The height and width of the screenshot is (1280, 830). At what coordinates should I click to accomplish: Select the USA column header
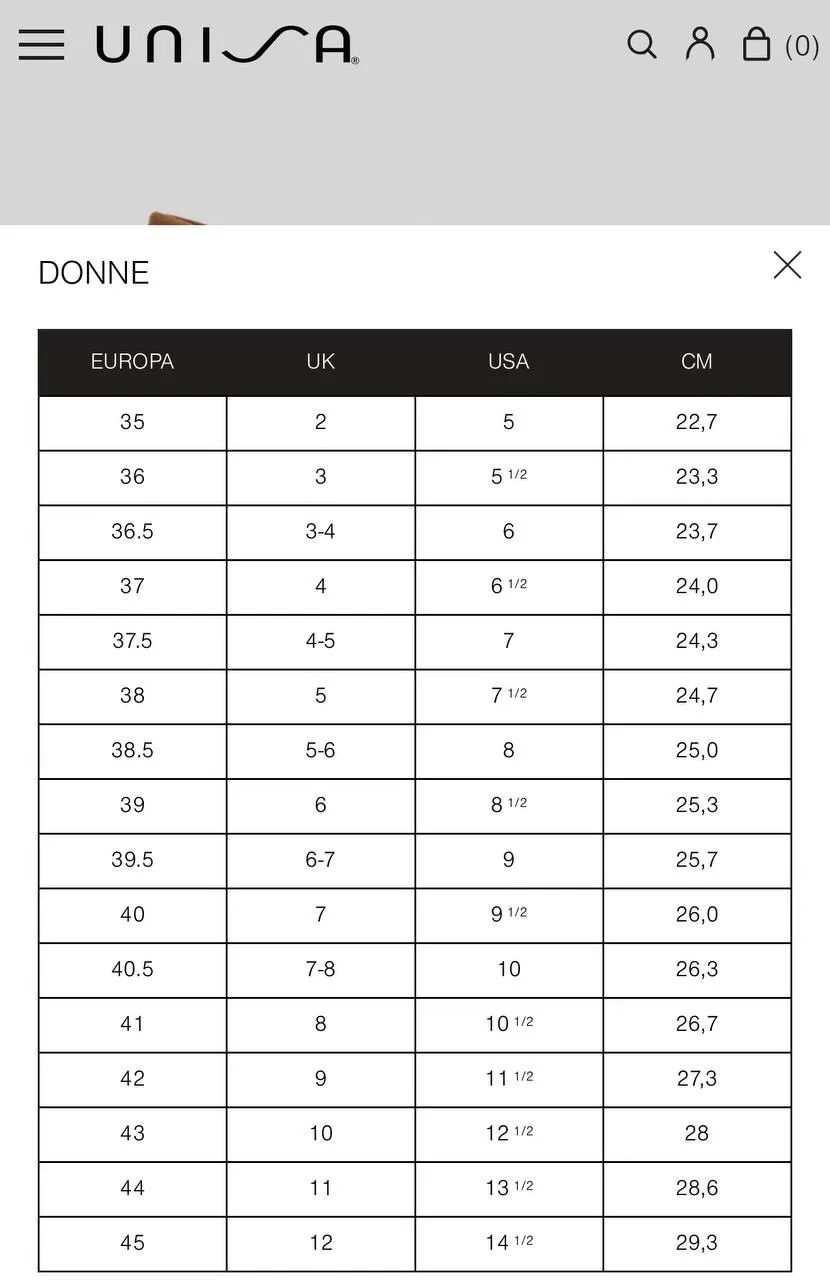pyautogui.click(x=509, y=362)
